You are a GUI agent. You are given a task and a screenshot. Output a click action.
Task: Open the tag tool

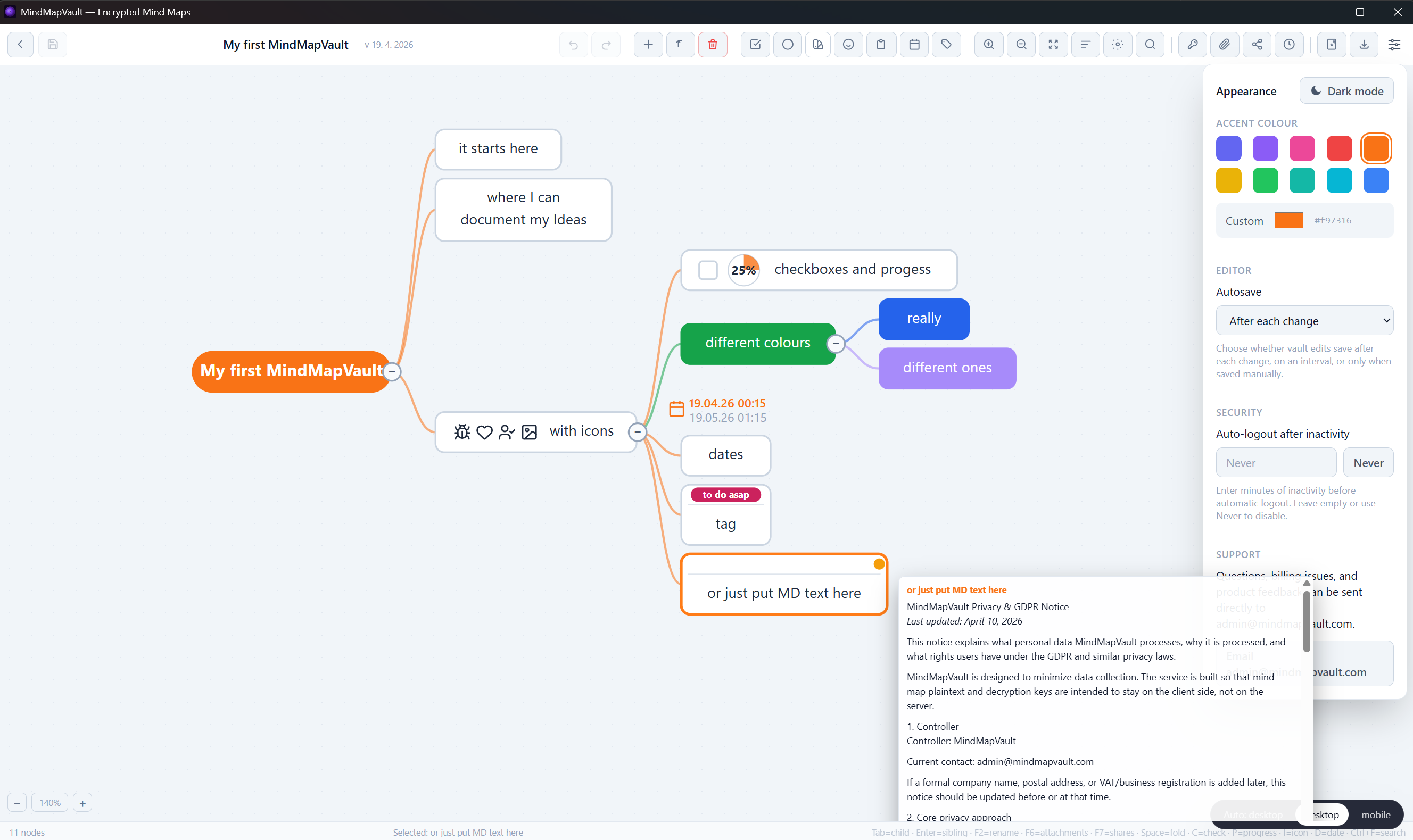point(946,44)
